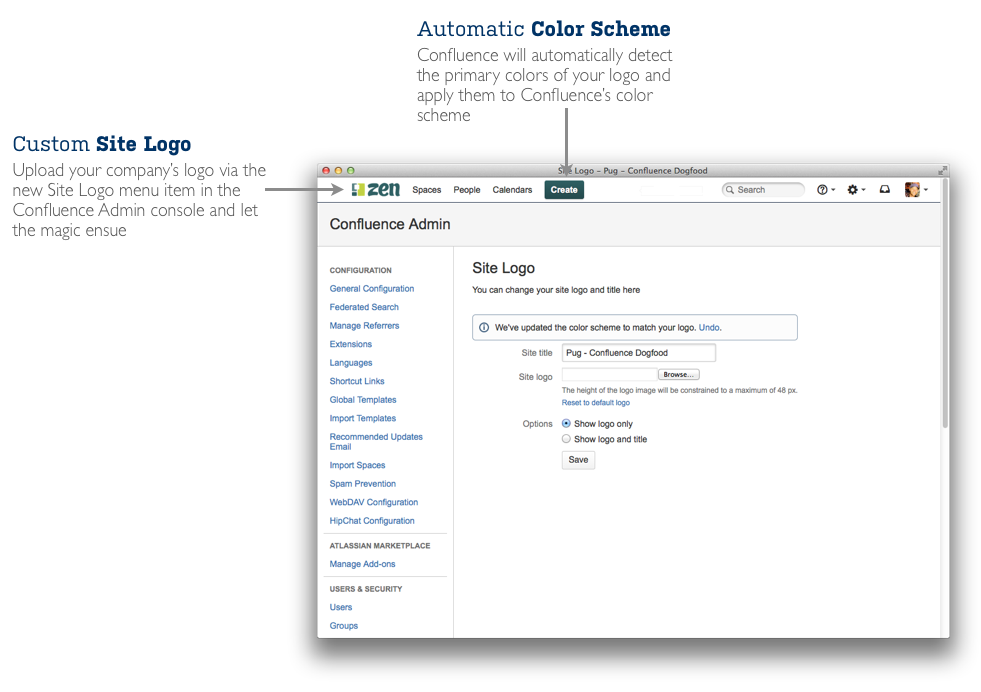Screen dimensions: 981x692
Task: Click the Browse button for site logo
Action: 678,374
